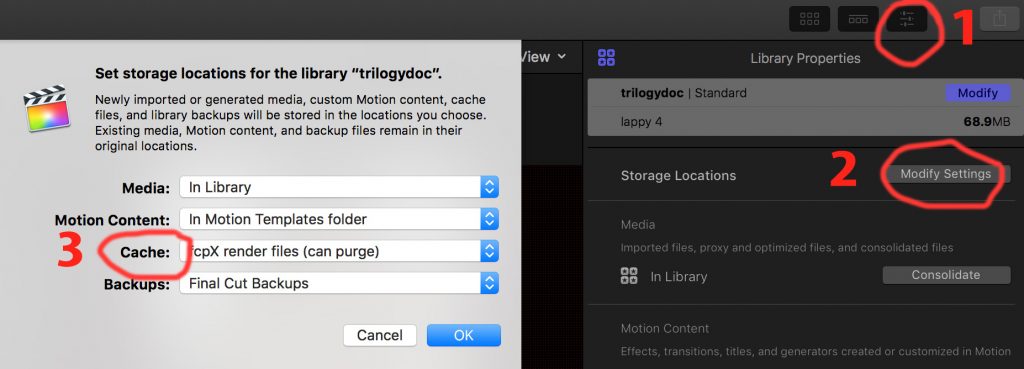Confirm storage locations with OK
The width and height of the screenshot is (1024, 369).
coord(464,335)
